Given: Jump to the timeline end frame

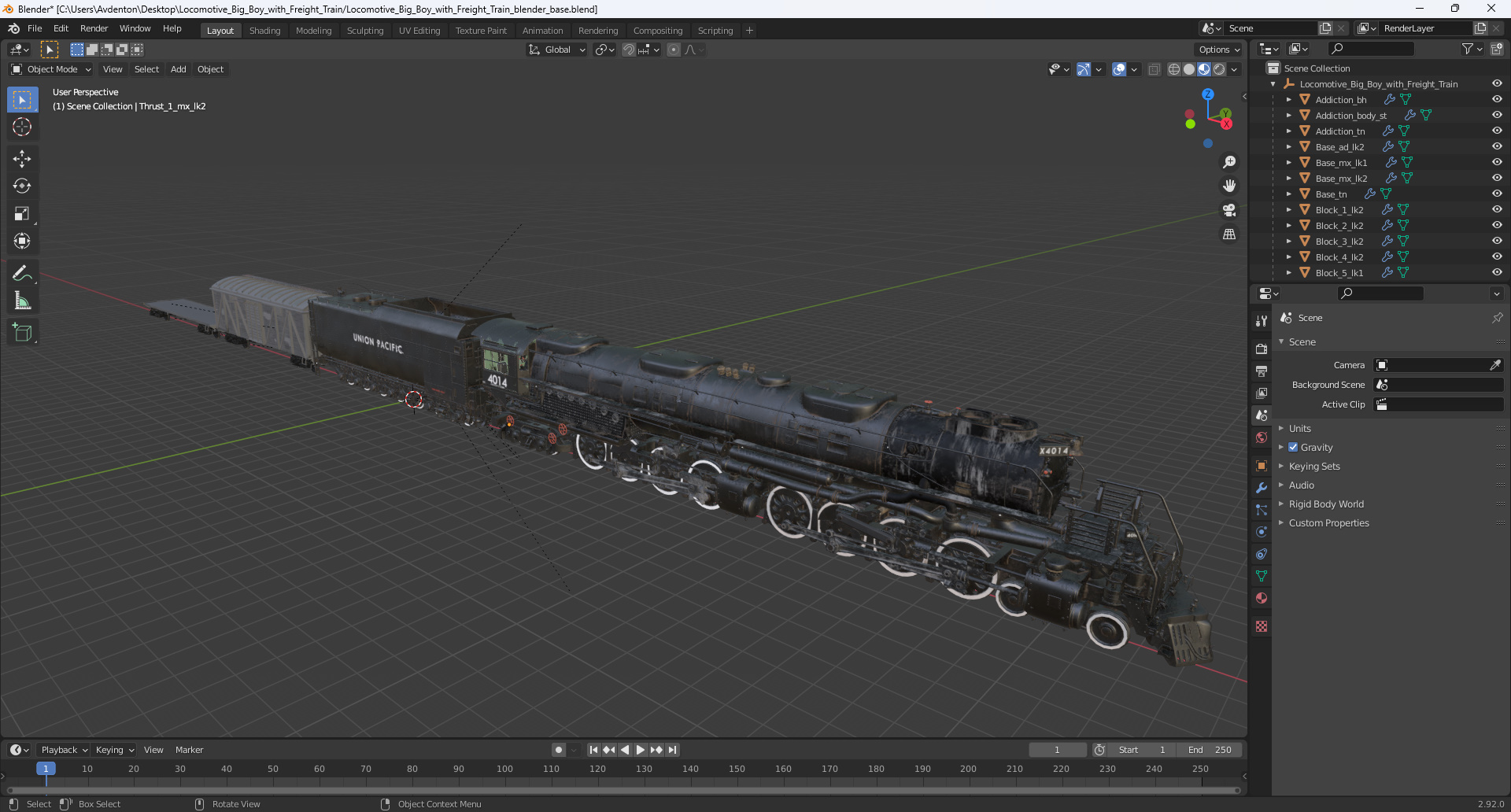Looking at the screenshot, I should pyautogui.click(x=672, y=750).
